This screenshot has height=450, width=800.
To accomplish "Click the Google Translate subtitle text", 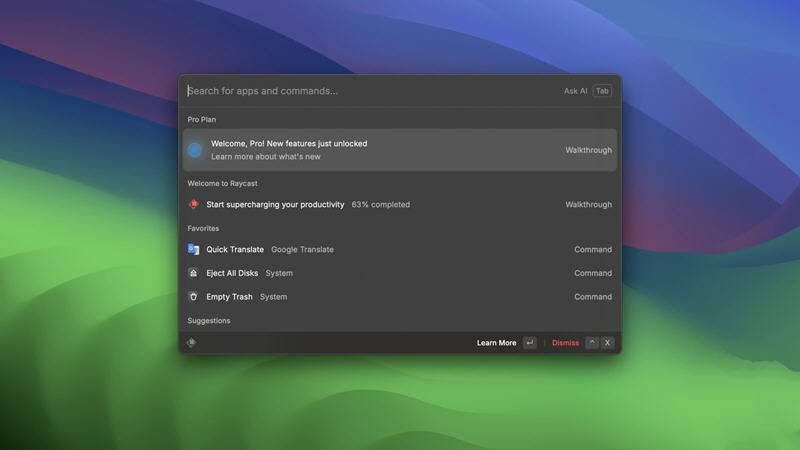I will (303, 249).
